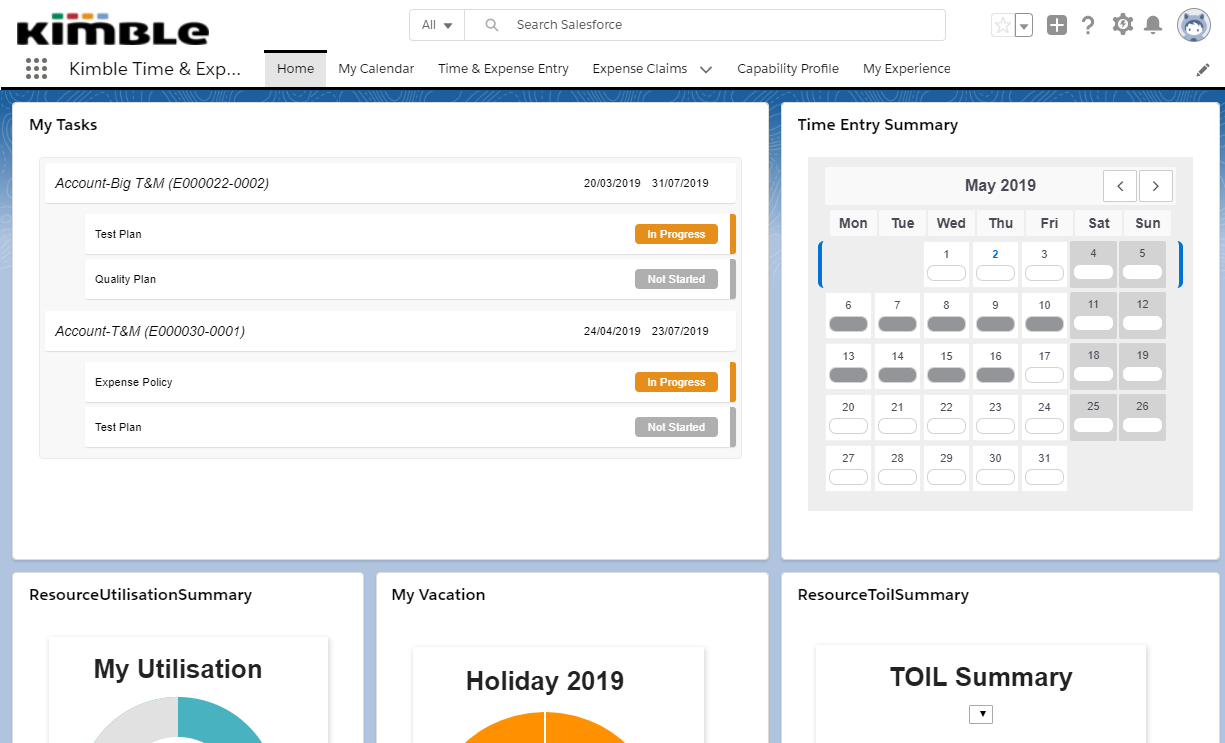Open the notifications bell
The image size is (1225, 743).
(x=1153, y=25)
